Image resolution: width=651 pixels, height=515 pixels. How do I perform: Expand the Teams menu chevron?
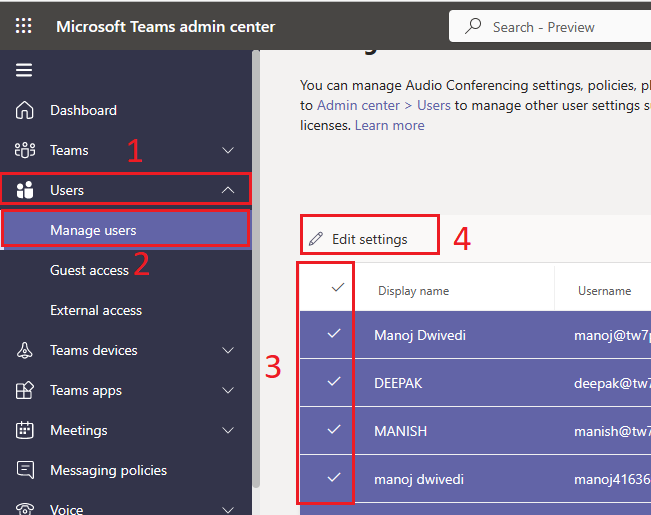(x=228, y=150)
